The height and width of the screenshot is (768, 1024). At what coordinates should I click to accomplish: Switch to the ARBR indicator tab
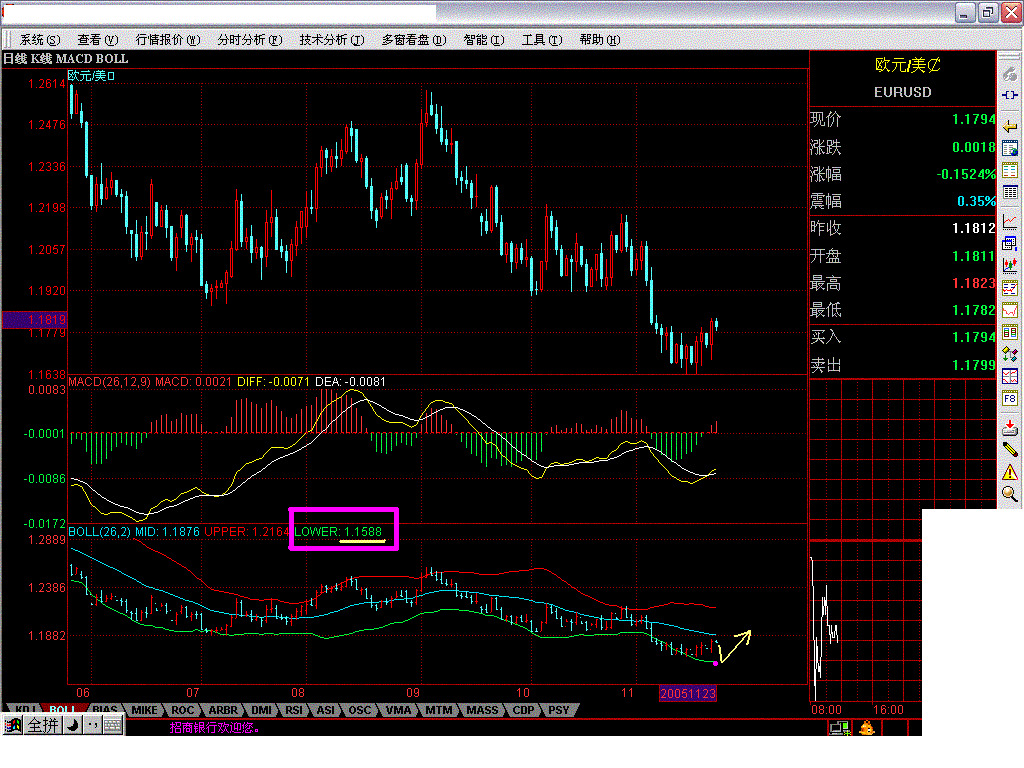click(223, 710)
